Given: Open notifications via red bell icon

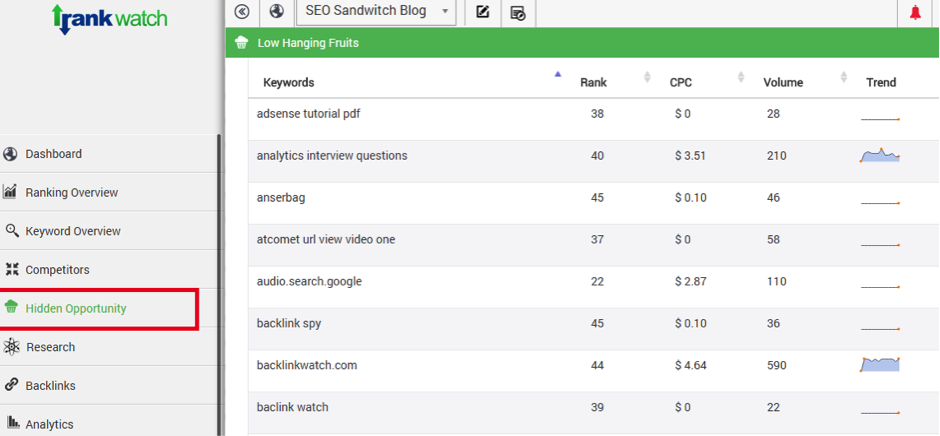Looking at the screenshot, I should [915, 12].
